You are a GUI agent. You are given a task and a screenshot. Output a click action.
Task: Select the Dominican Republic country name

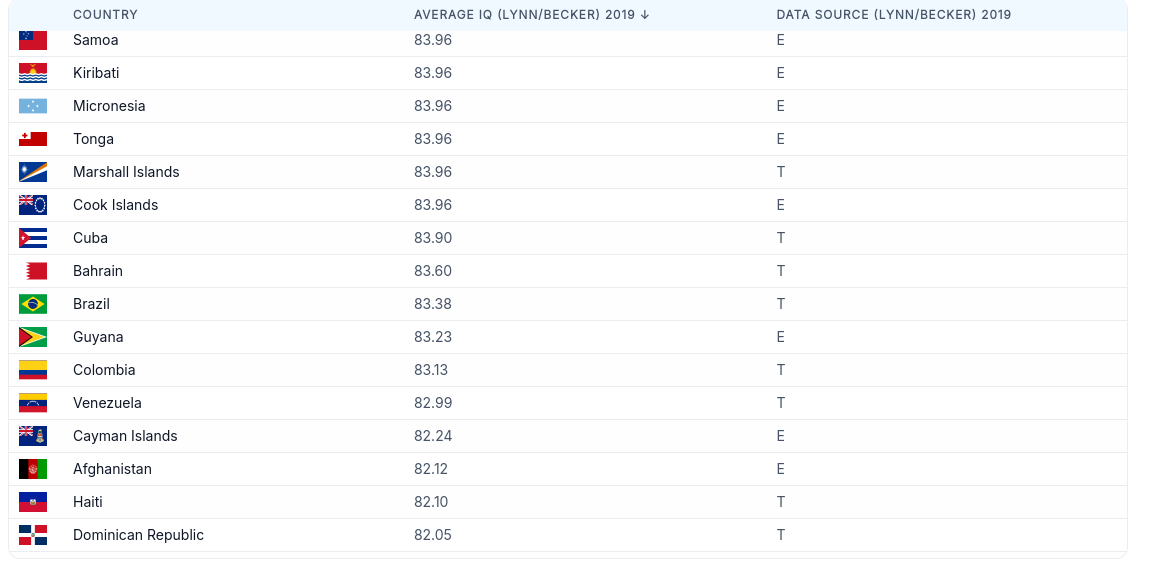[138, 535]
